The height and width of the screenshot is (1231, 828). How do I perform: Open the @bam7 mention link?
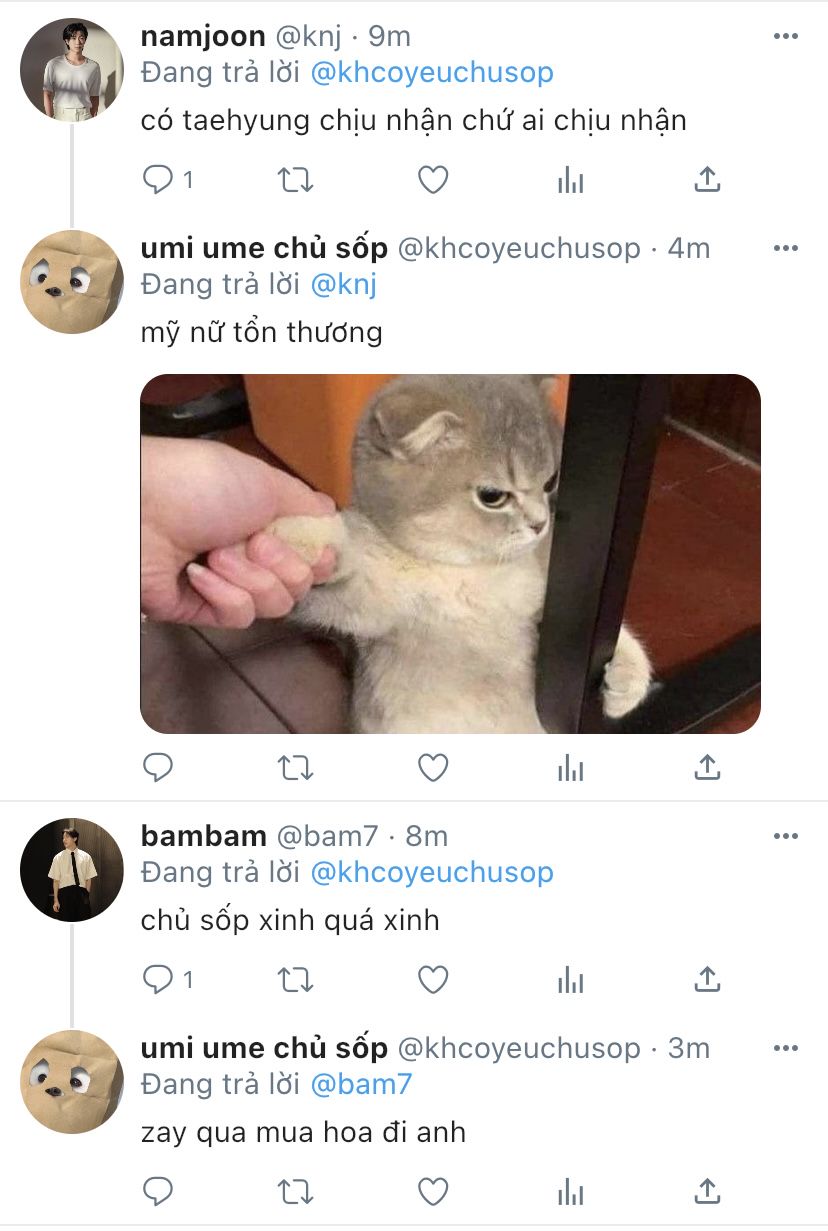pos(361,1084)
